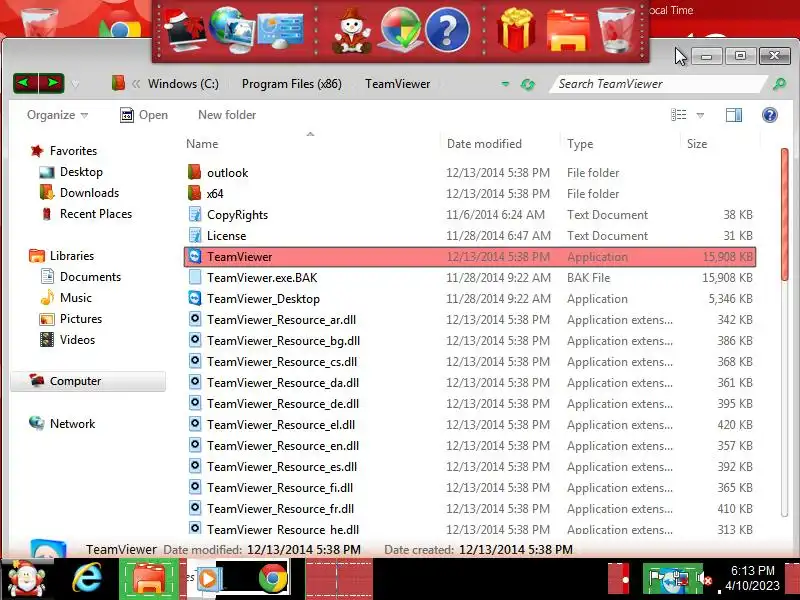Viewport: 800px width, 600px height.
Task: Click the Santa Start button
Action: [27, 579]
